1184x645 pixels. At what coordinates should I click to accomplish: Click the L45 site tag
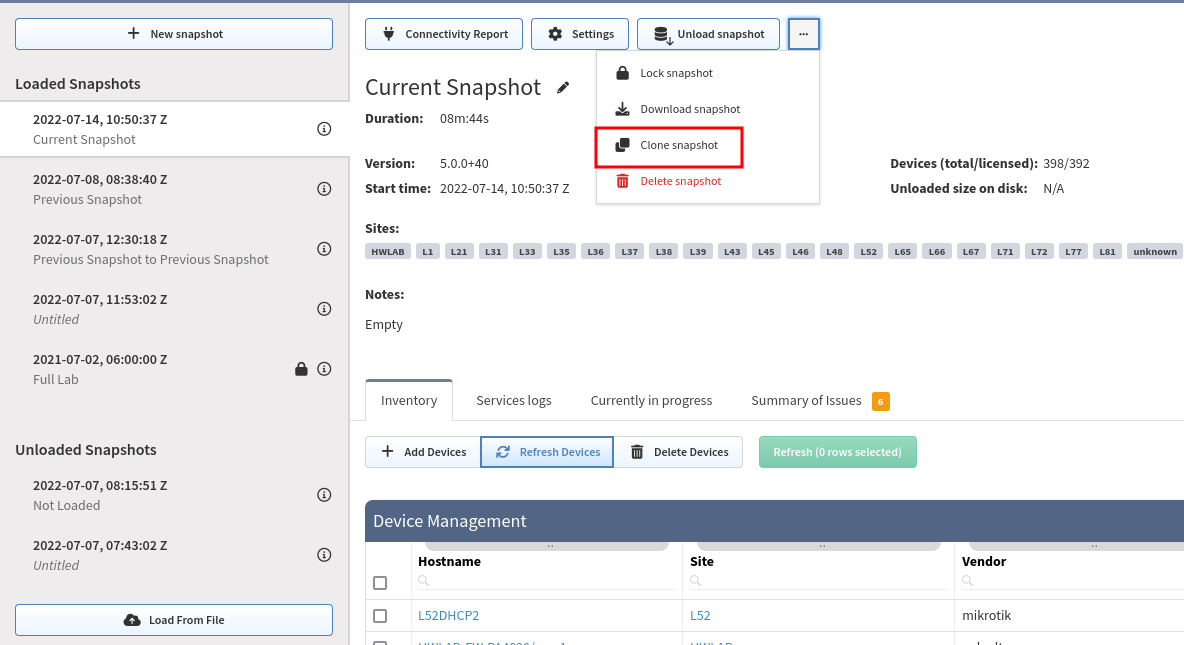(766, 252)
